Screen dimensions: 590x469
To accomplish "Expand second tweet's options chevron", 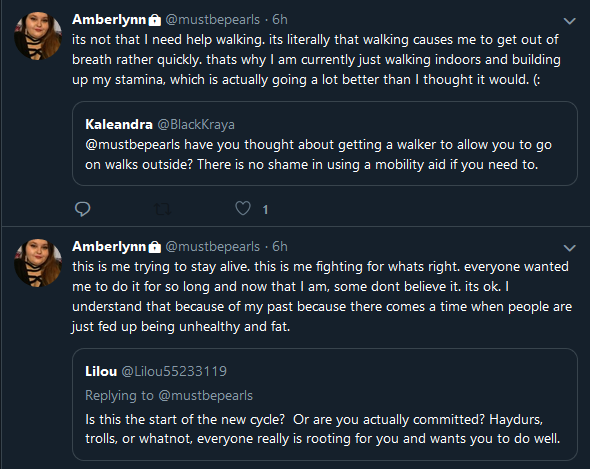I will click(x=570, y=248).
